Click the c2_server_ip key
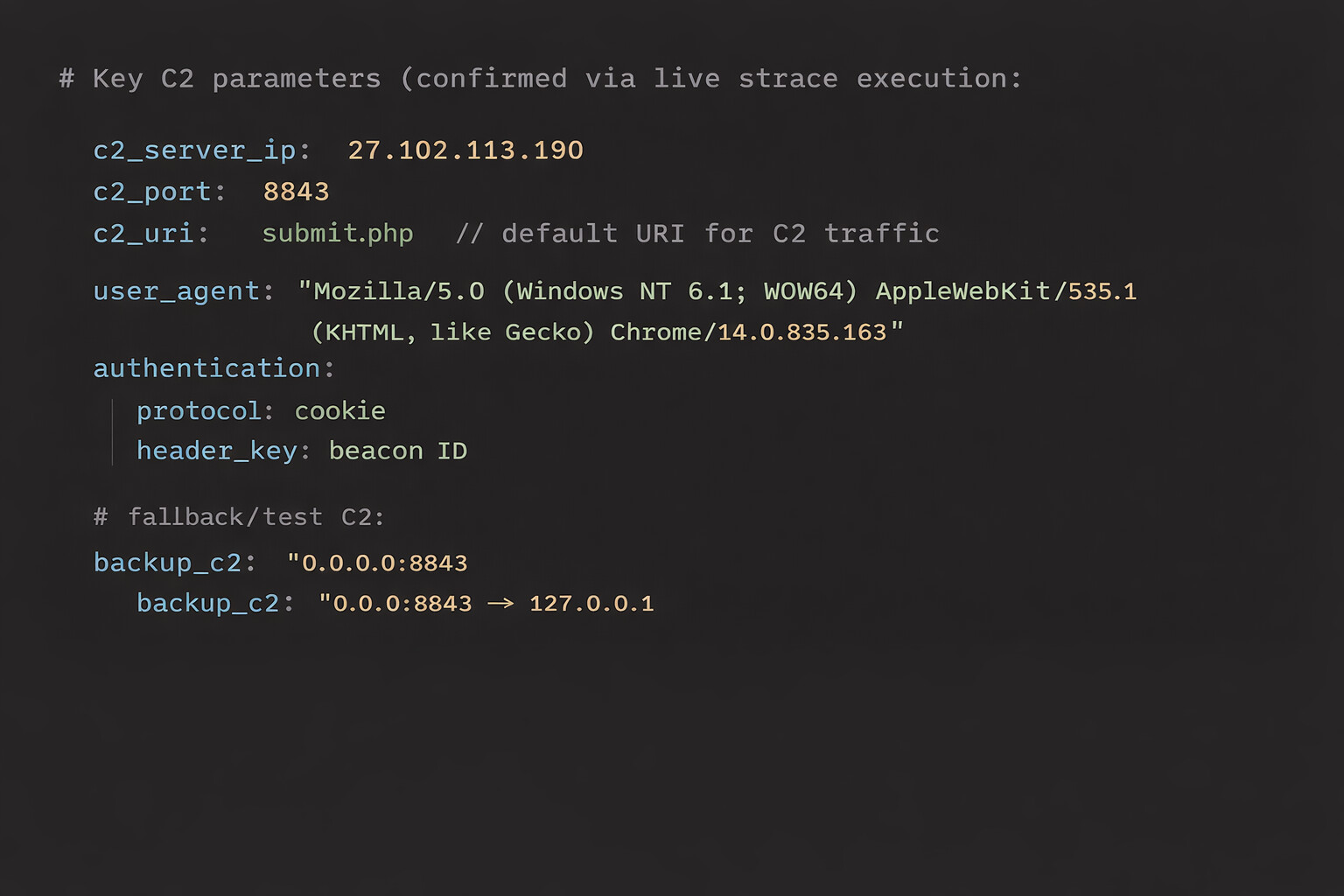Image resolution: width=1344 pixels, height=896 pixels. (194, 150)
